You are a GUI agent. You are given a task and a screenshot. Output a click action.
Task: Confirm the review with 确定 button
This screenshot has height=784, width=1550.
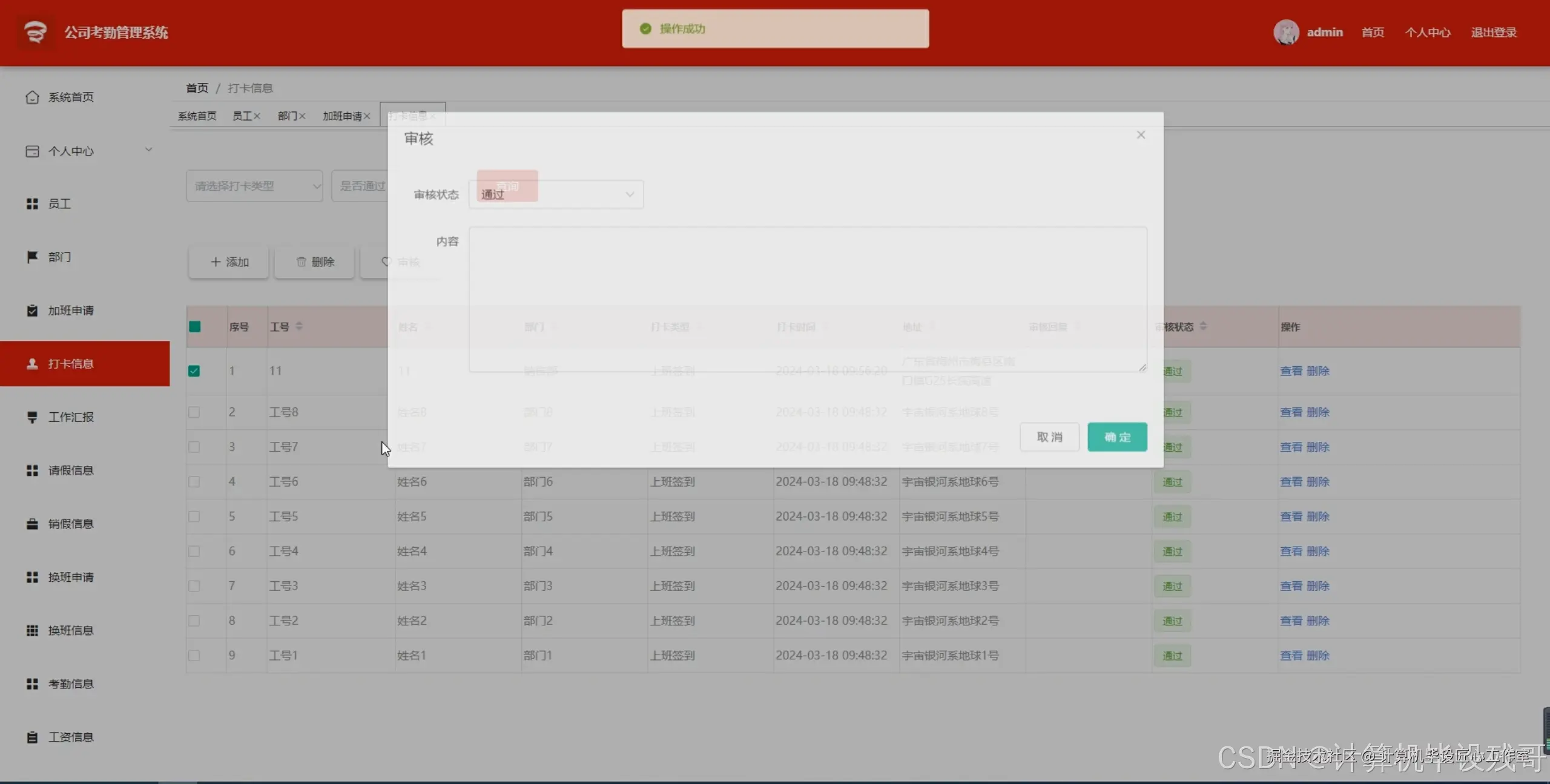(1116, 436)
